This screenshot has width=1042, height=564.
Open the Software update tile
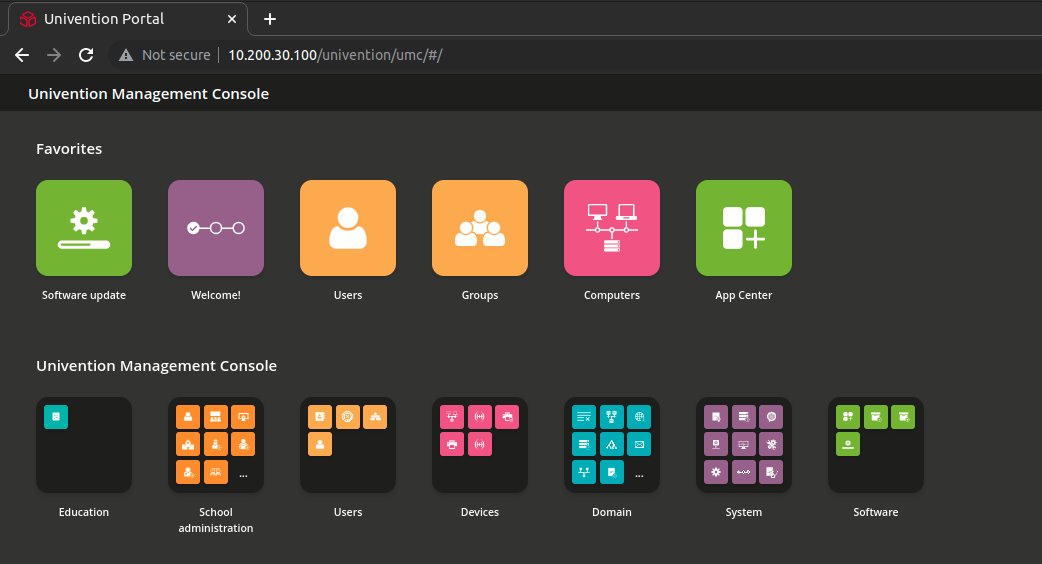(84, 228)
